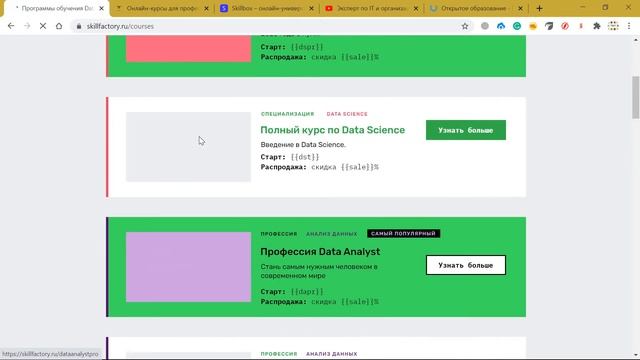Click 'Распродажа' line in the top green card
The width and height of the screenshot is (640, 360).
coord(320,57)
